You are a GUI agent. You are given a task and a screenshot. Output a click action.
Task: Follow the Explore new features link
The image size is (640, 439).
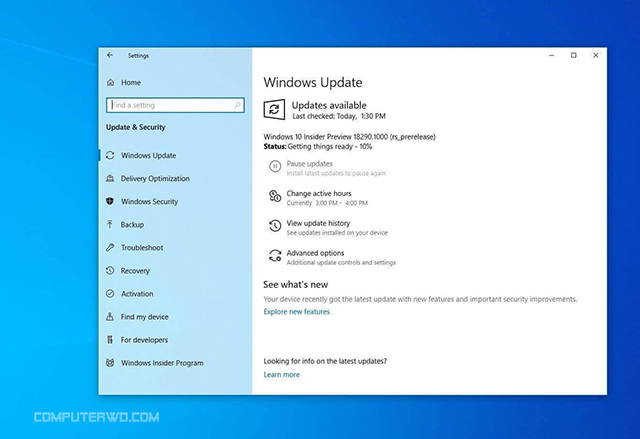(x=297, y=312)
